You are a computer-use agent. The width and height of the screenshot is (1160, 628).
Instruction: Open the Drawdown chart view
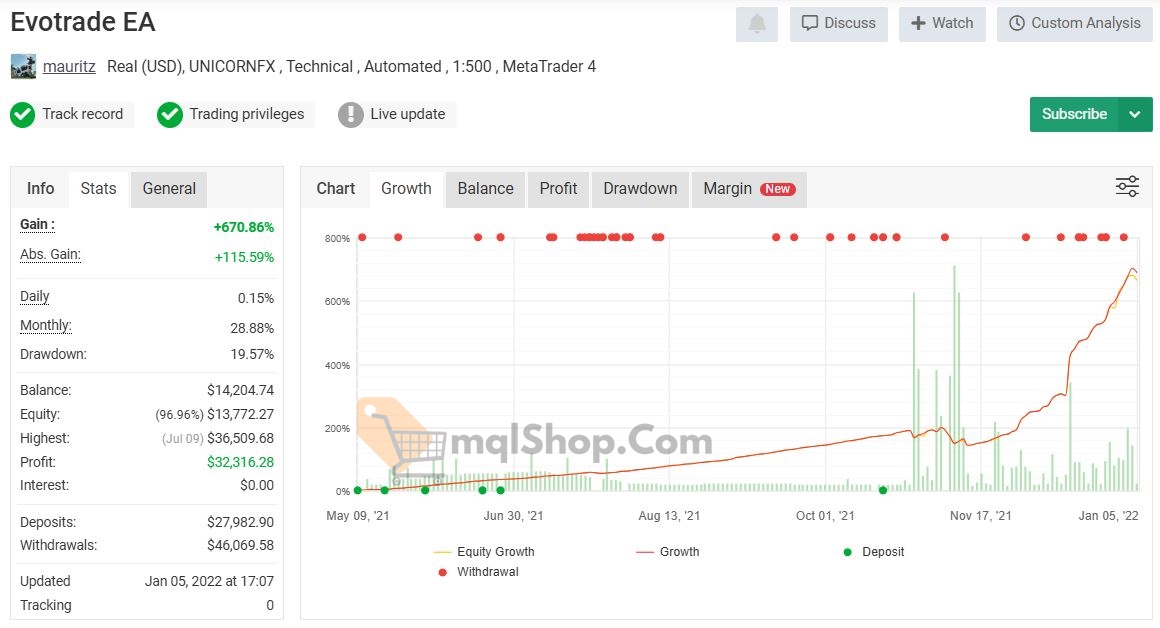click(x=640, y=189)
